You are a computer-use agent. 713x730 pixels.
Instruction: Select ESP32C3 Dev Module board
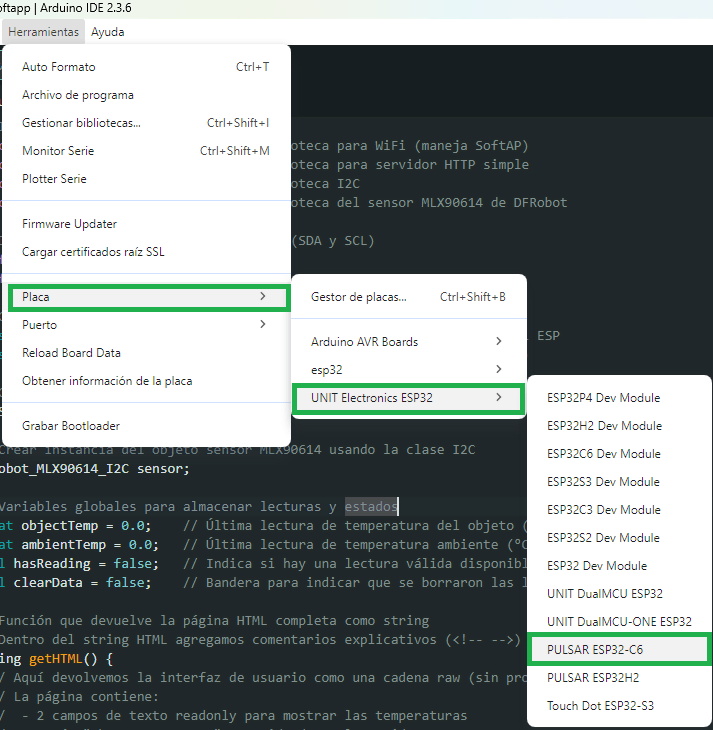(x=619, y=510)
